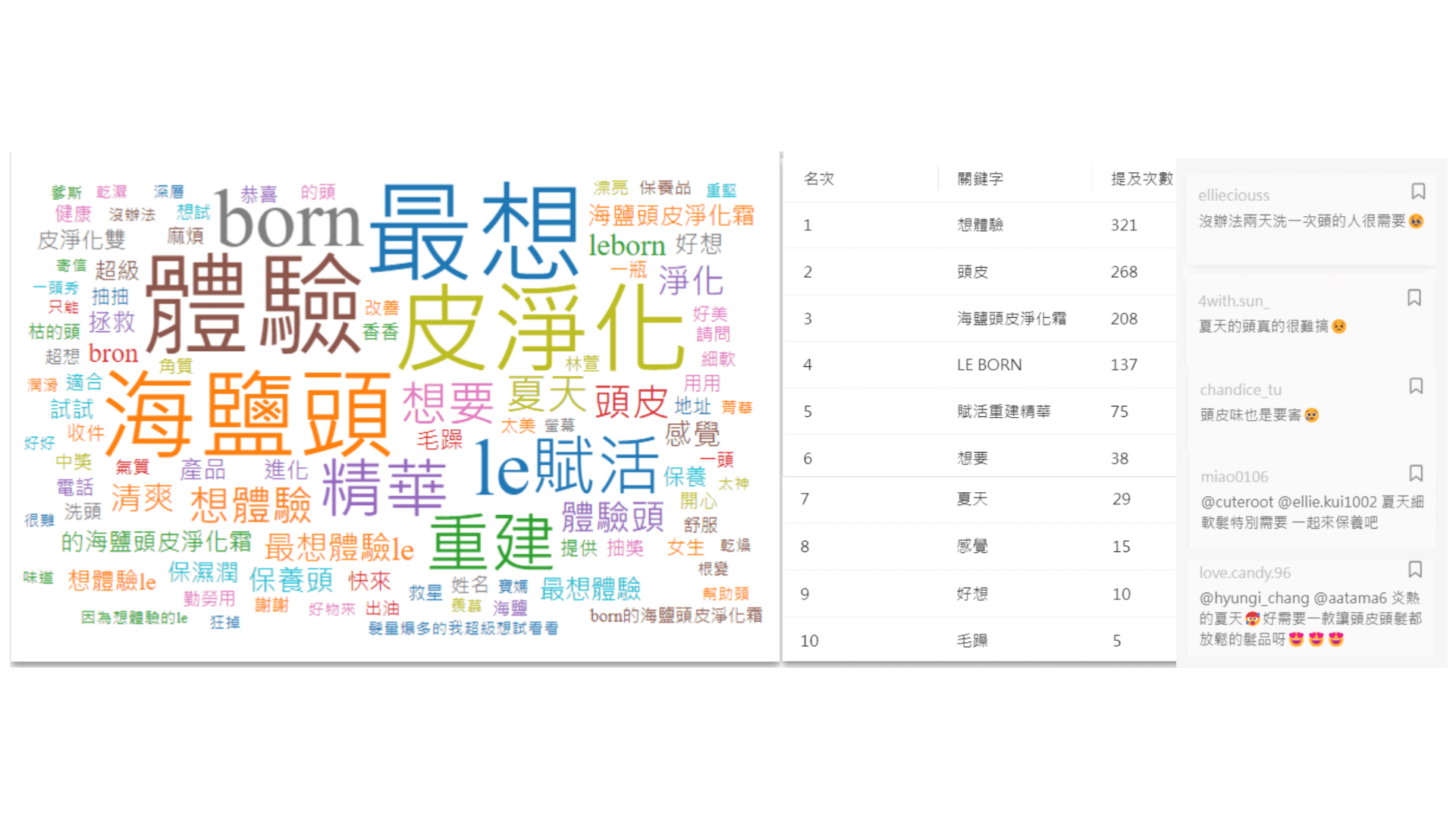Click the 最想體驗le word in cloud

tap(340, 548)
